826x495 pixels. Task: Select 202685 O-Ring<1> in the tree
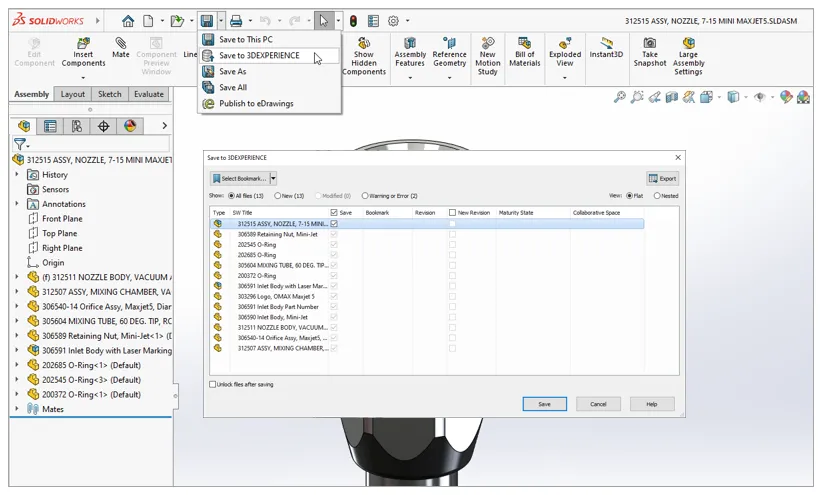click(x=84, y=365)
